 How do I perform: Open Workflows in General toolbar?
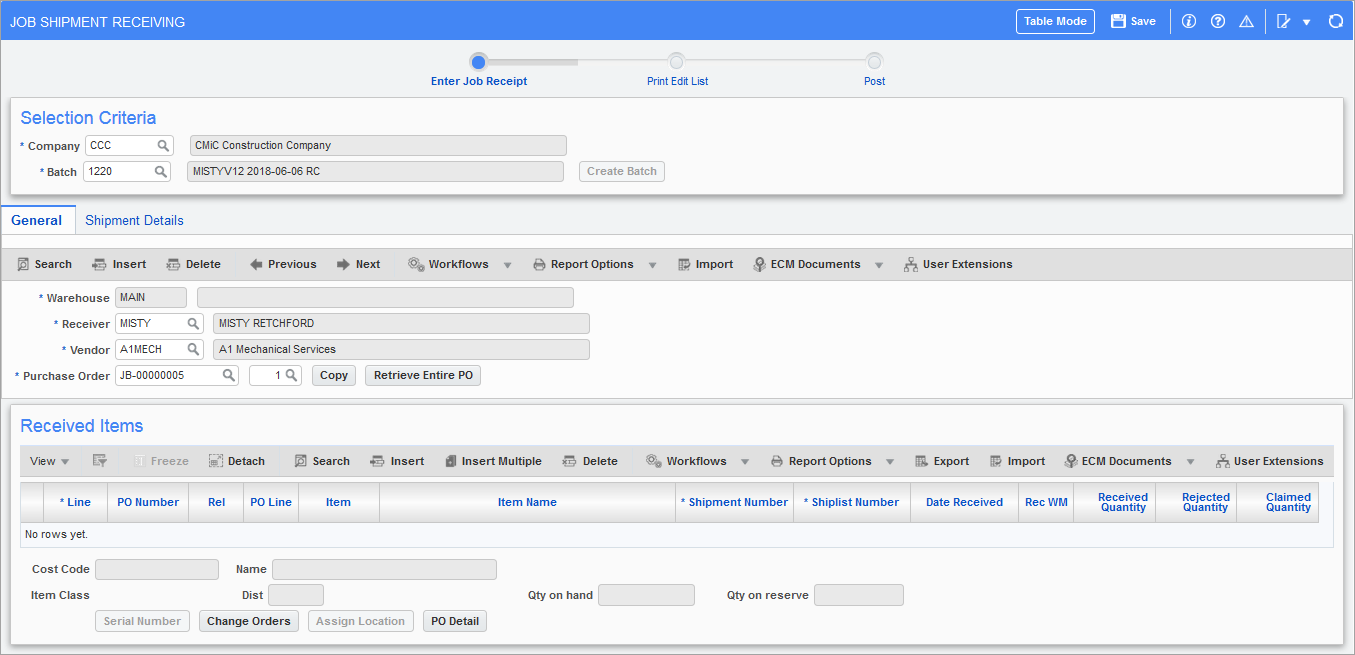click(449, 264)
